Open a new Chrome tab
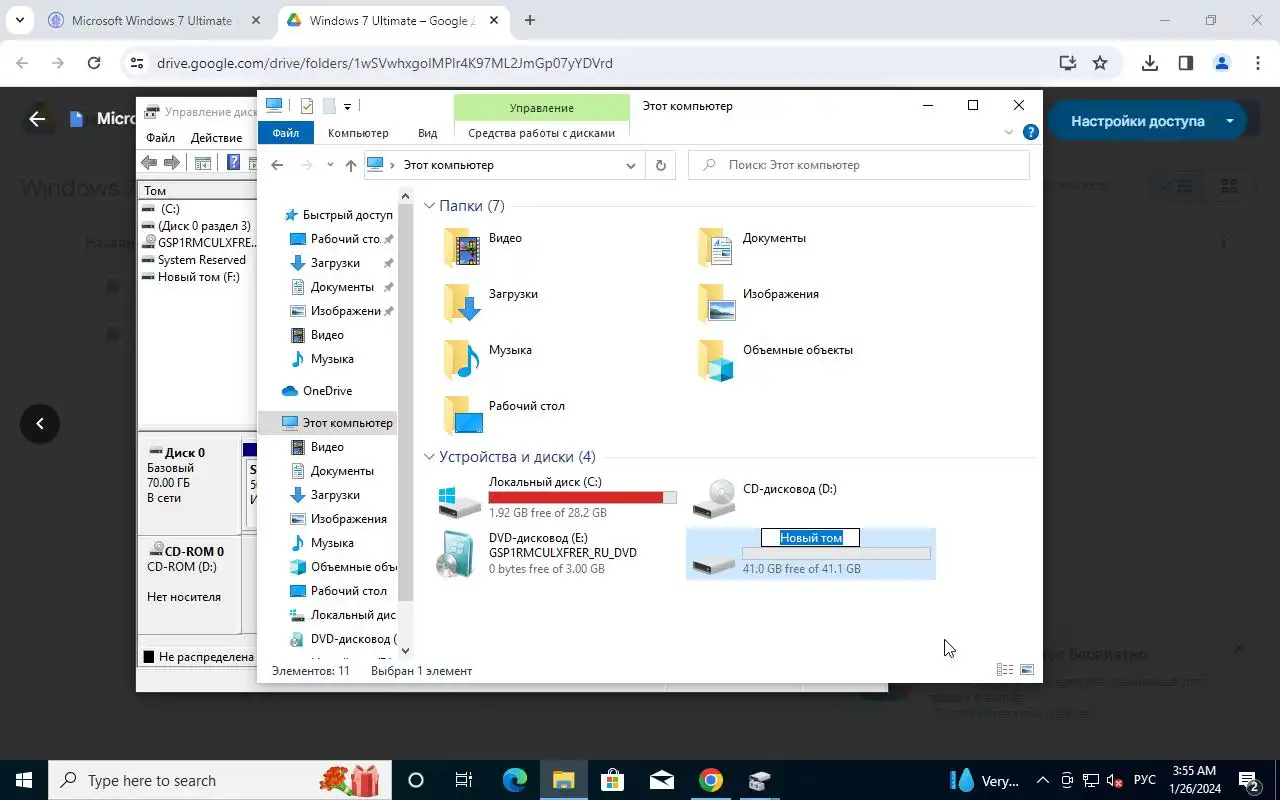Screen dimensions: 1280x800 tap(530, 20)
